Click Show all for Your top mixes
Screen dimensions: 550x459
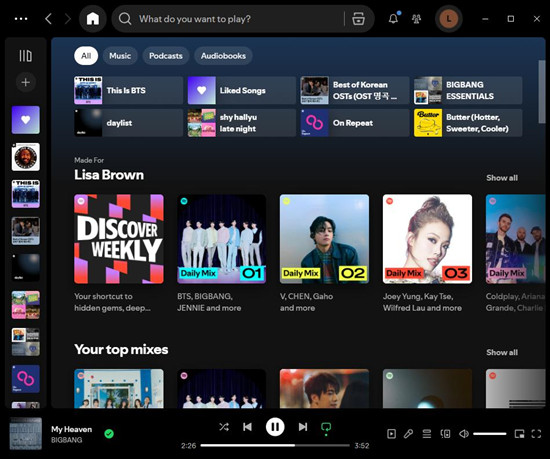coord(502,352)
